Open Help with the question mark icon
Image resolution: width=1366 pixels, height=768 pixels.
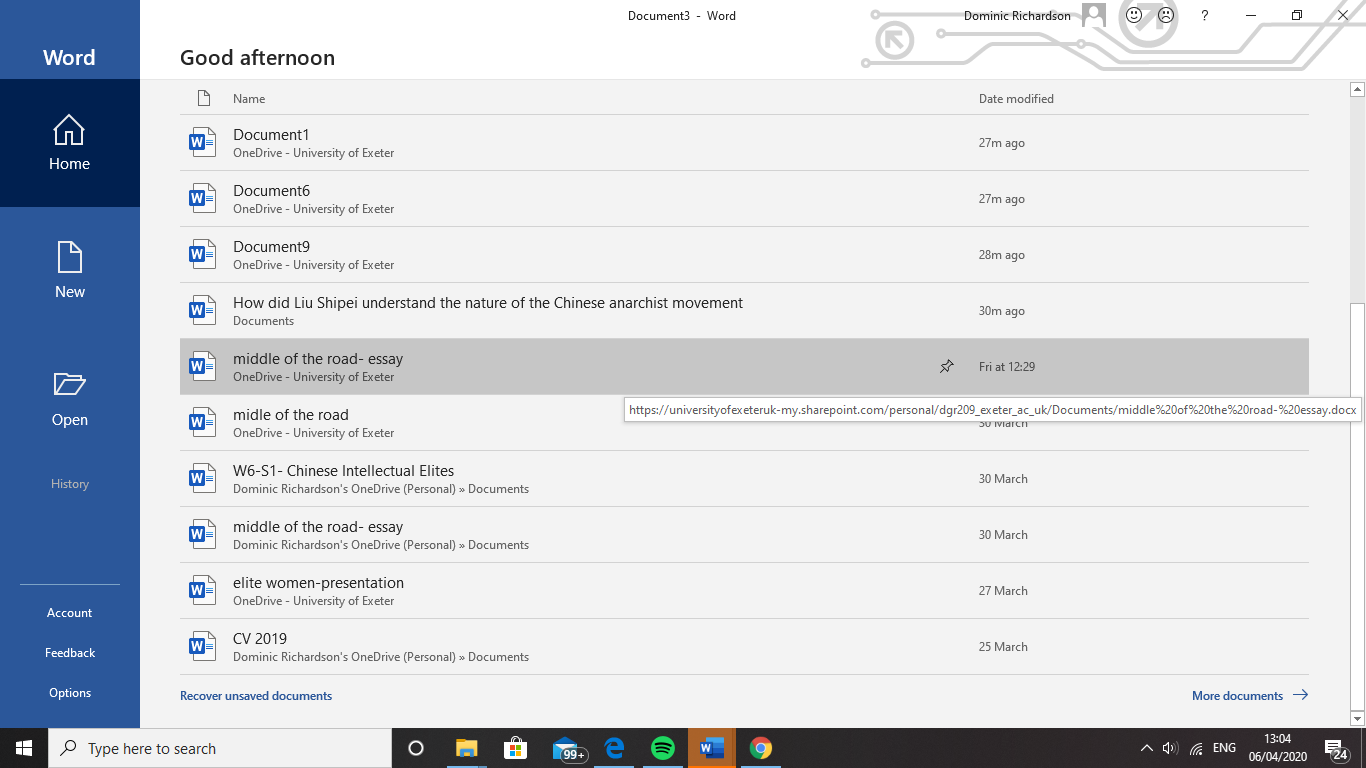coord(1205,15)
